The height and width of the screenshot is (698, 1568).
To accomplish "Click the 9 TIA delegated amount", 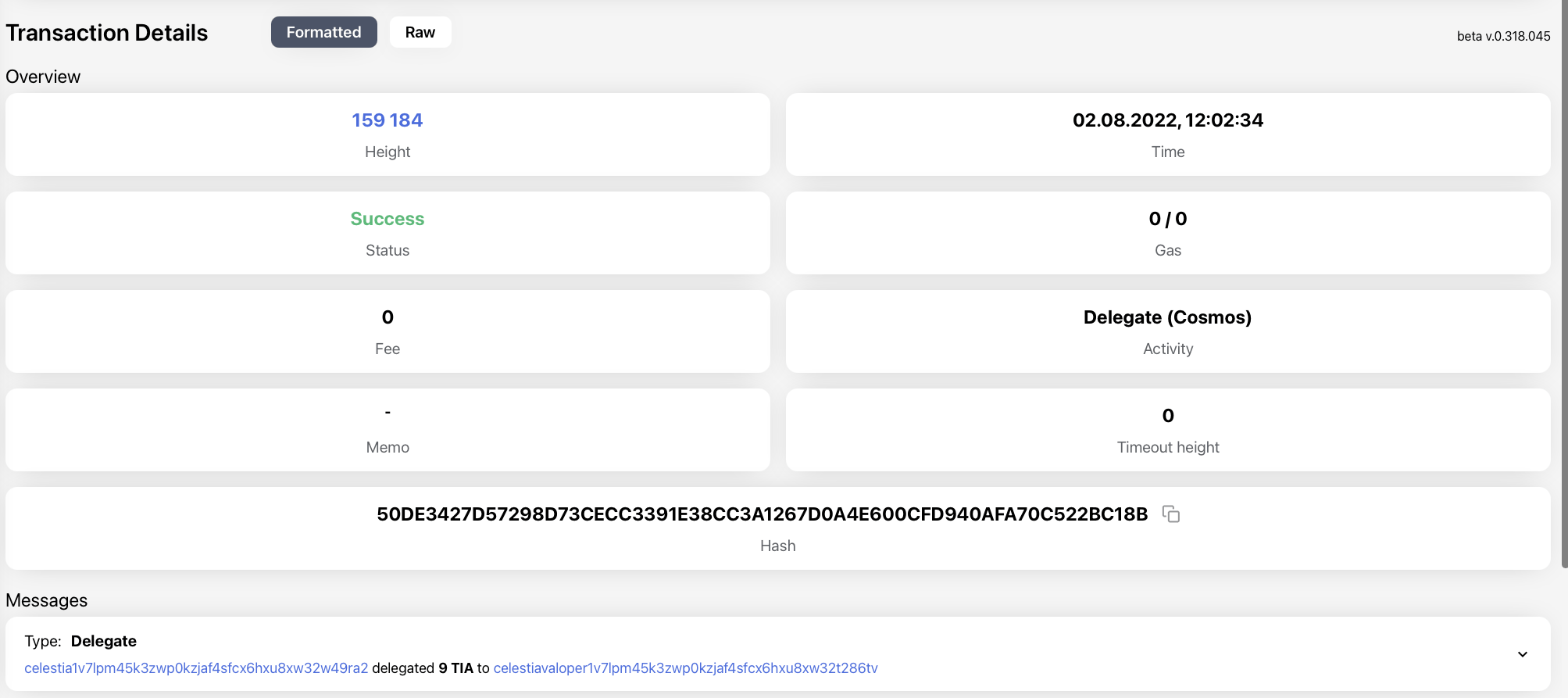I will tap(455, 668).
